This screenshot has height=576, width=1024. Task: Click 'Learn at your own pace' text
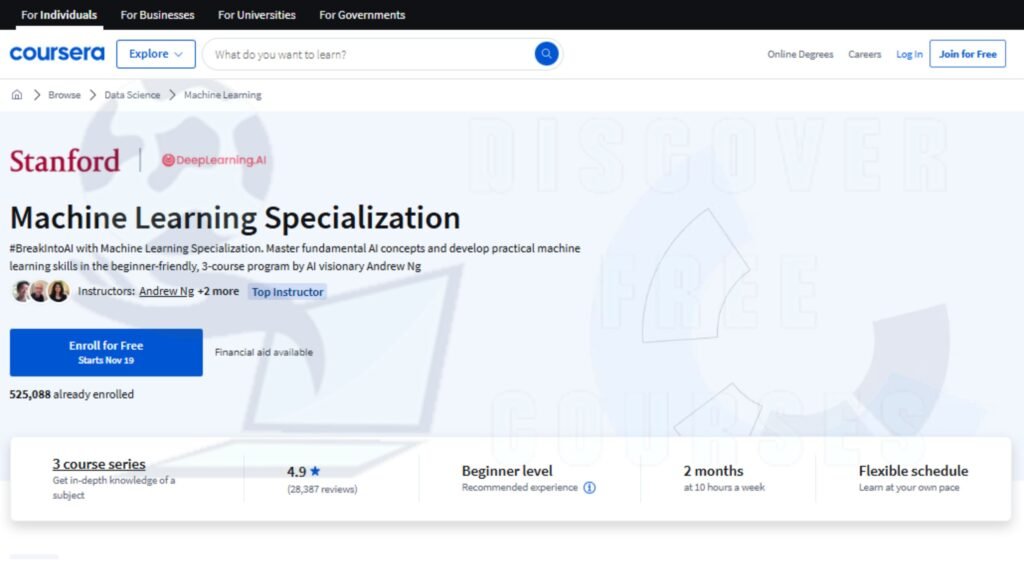pyautogui.click(x=908, y=487)
